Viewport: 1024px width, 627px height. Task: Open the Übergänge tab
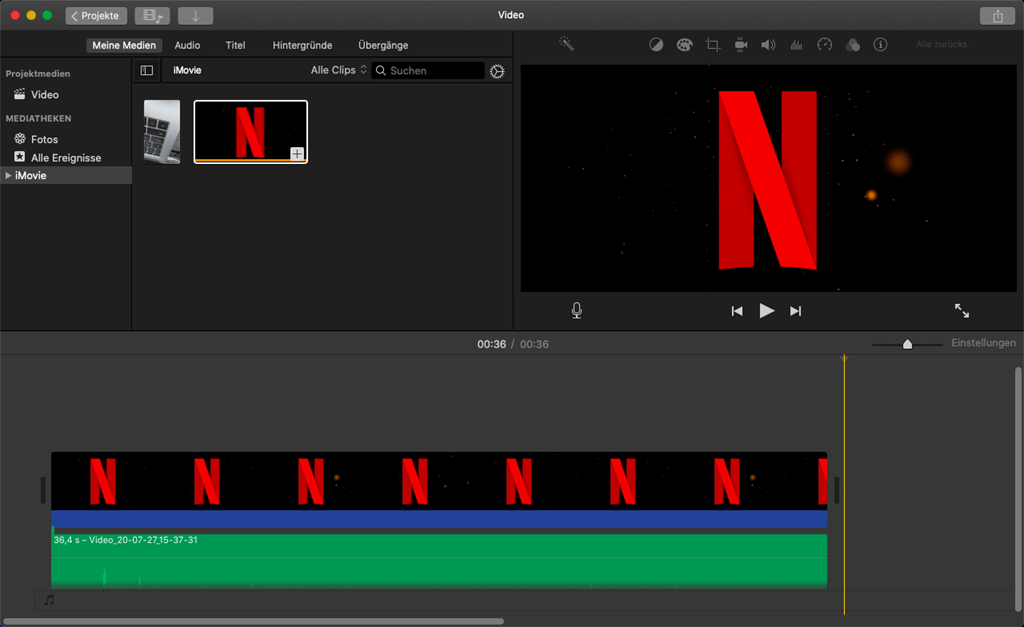click(383, 45)
